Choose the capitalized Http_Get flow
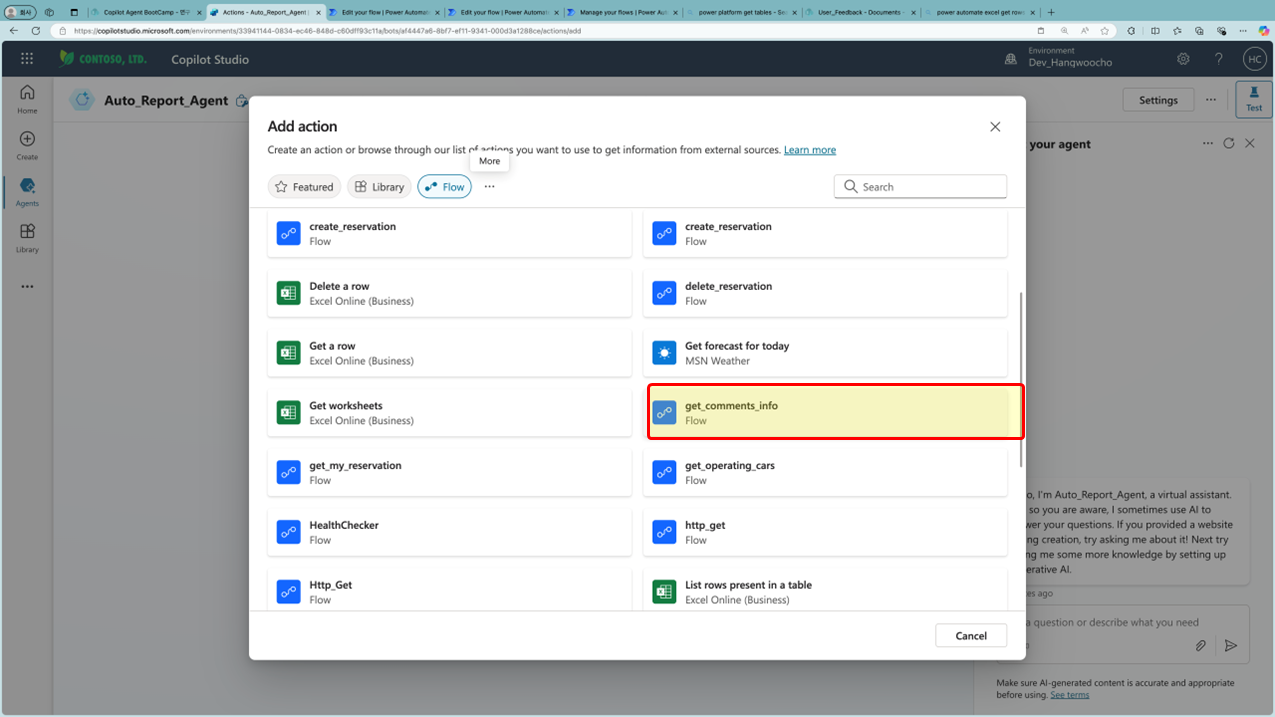 [449, 591]
